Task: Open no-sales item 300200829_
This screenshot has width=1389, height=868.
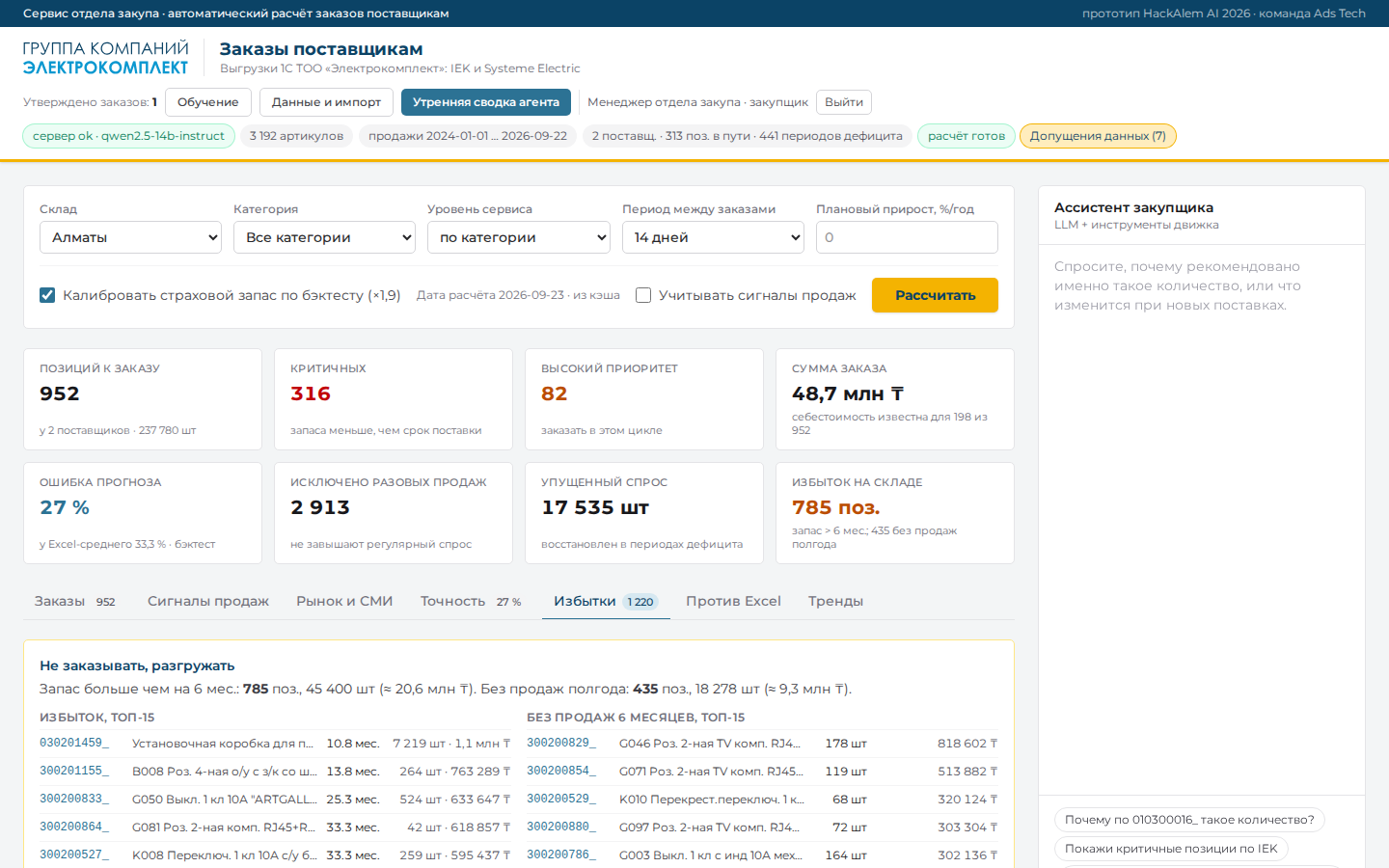Action: pos(561,744)
